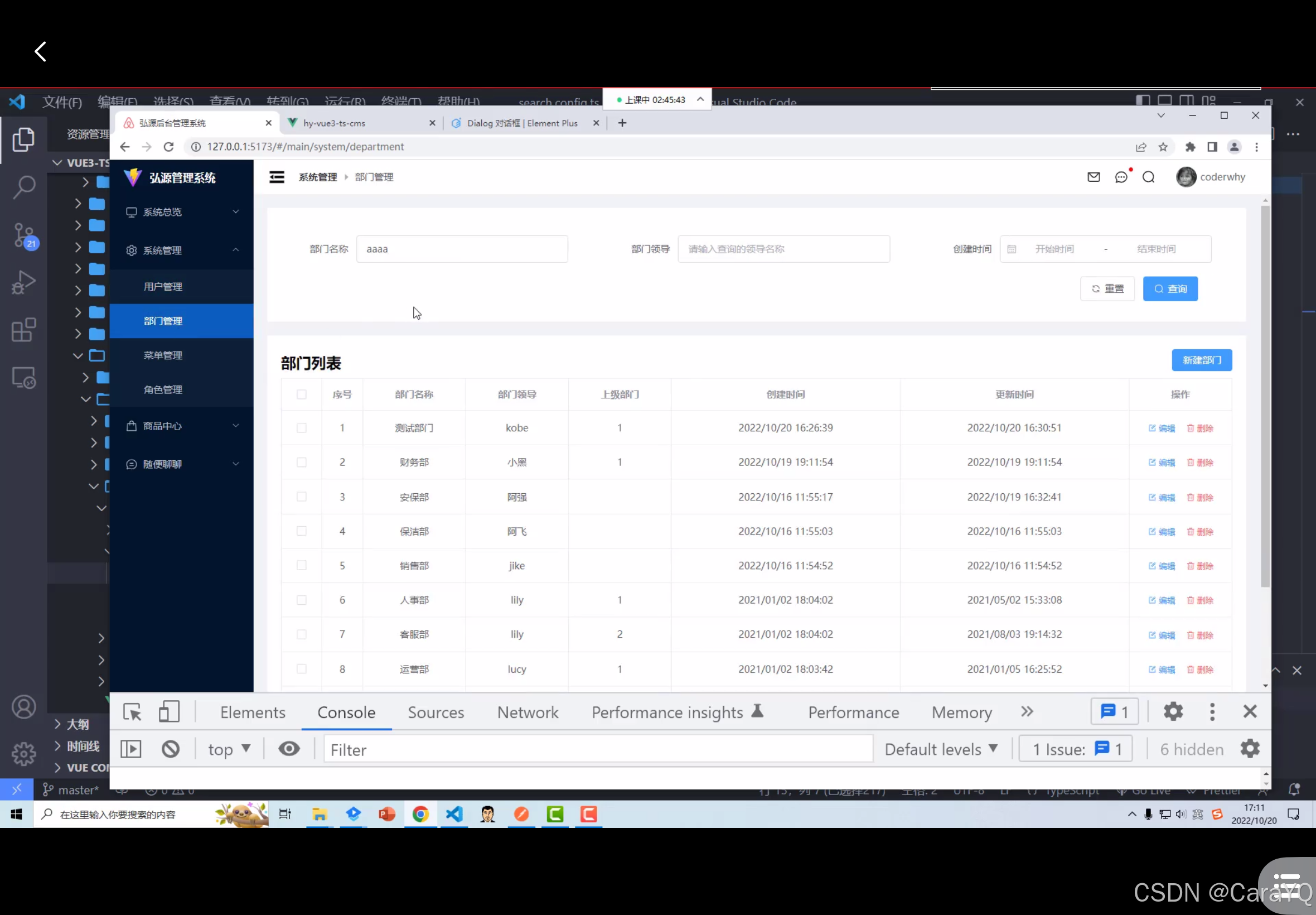The width and height of the screenshot is (1316, 915).
Task: Select 用户管理 in sidebar
Action: 182,287
